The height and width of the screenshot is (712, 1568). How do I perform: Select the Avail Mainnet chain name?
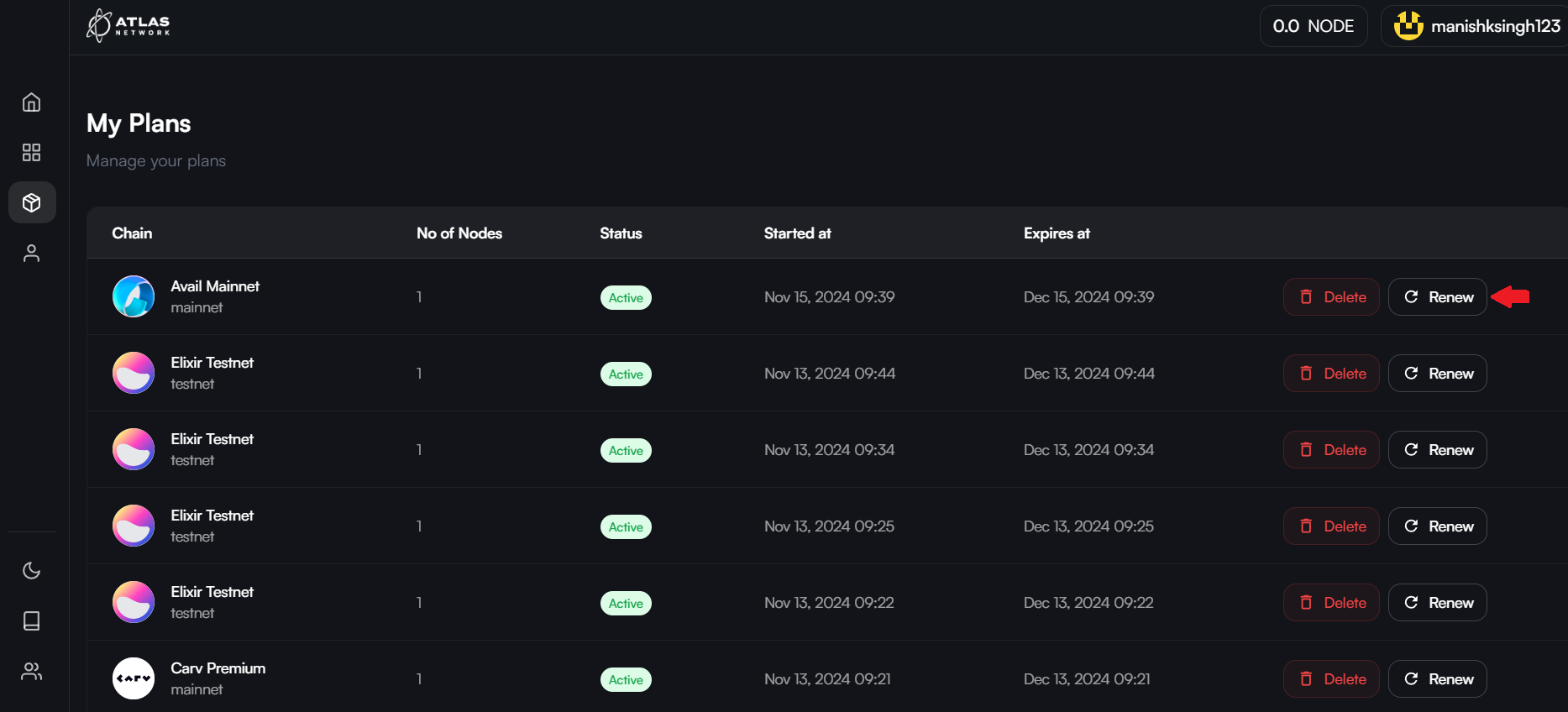pyautogui.click(x=215, y=286)
